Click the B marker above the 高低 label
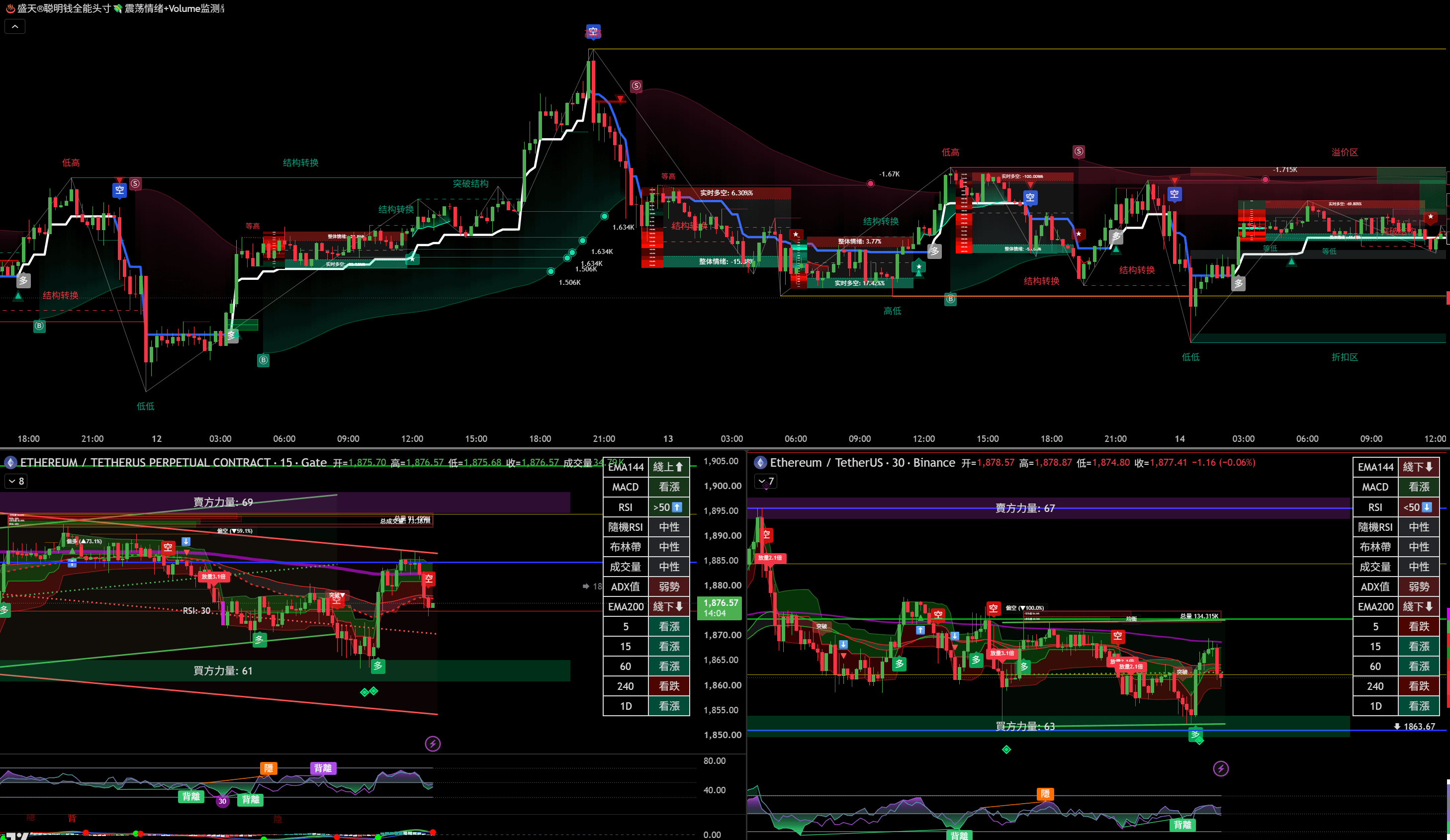Image resolution: width=1450 pixels, height=840 pixels. 951,299
